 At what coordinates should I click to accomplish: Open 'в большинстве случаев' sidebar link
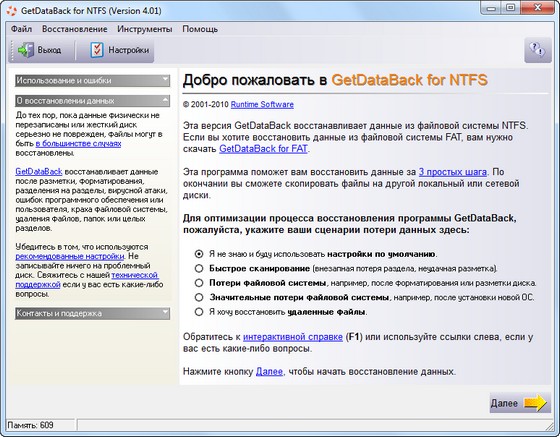coord(78,144)
